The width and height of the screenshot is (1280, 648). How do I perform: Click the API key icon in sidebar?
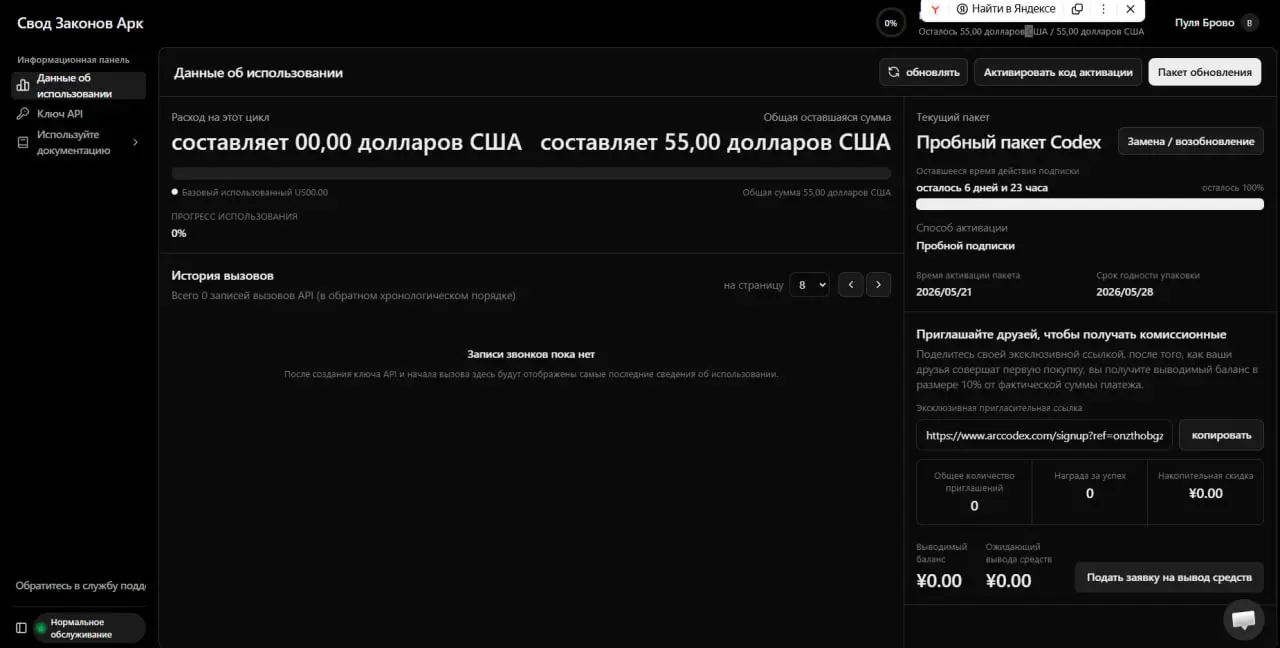coord(22,114)
